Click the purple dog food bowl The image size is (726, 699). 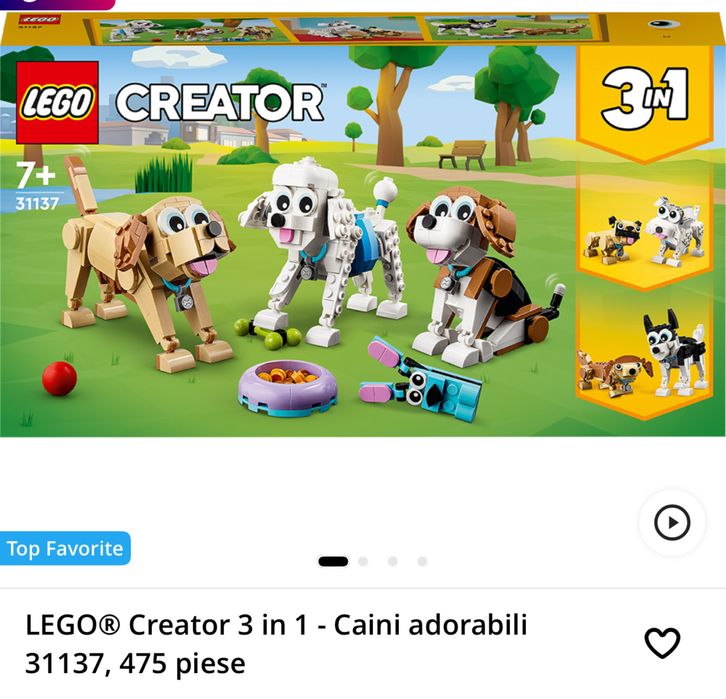pyautogui.click(x=288, y=388)
